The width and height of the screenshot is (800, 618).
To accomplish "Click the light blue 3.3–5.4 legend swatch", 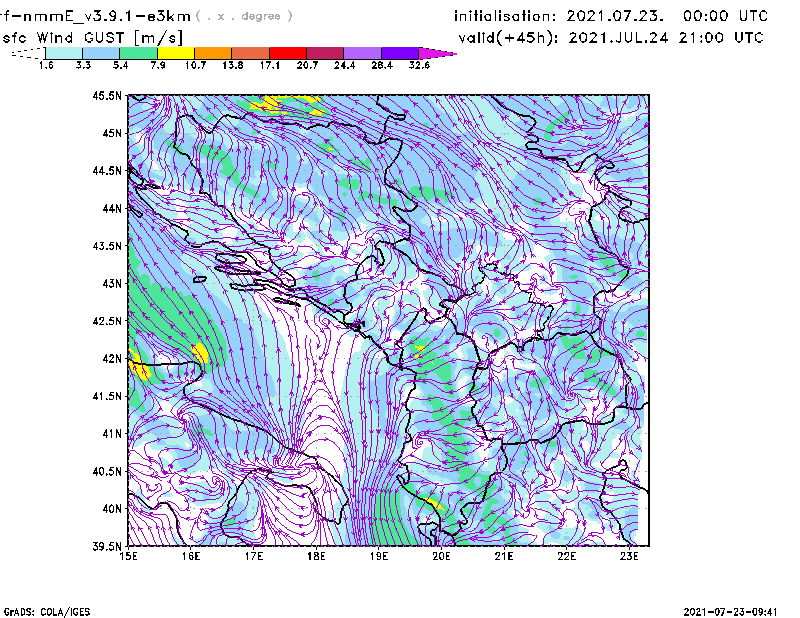I will pyautogui.click(x=101, y=53).
